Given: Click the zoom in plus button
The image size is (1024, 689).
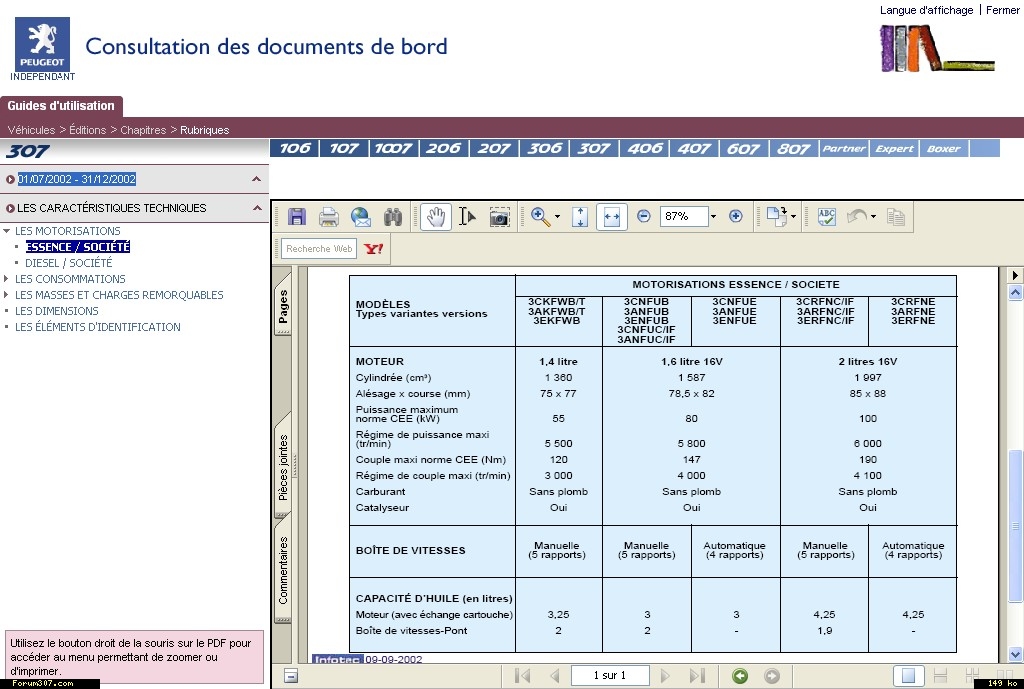Looking at the screenshot, I should pos(735,216).
